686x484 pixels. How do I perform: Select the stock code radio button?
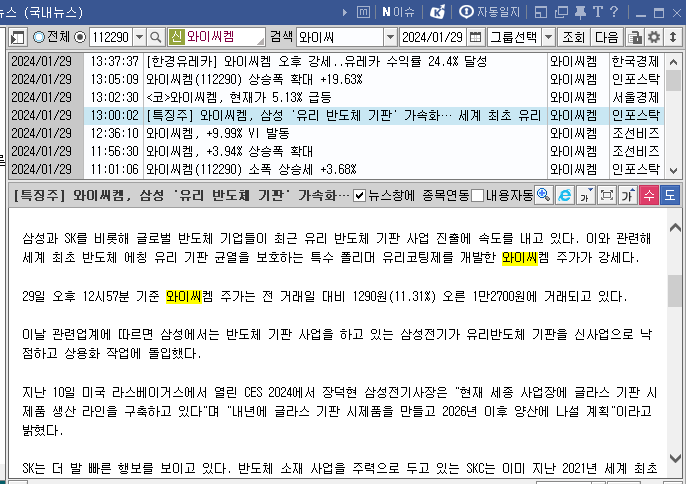click(x=80, y=37)
